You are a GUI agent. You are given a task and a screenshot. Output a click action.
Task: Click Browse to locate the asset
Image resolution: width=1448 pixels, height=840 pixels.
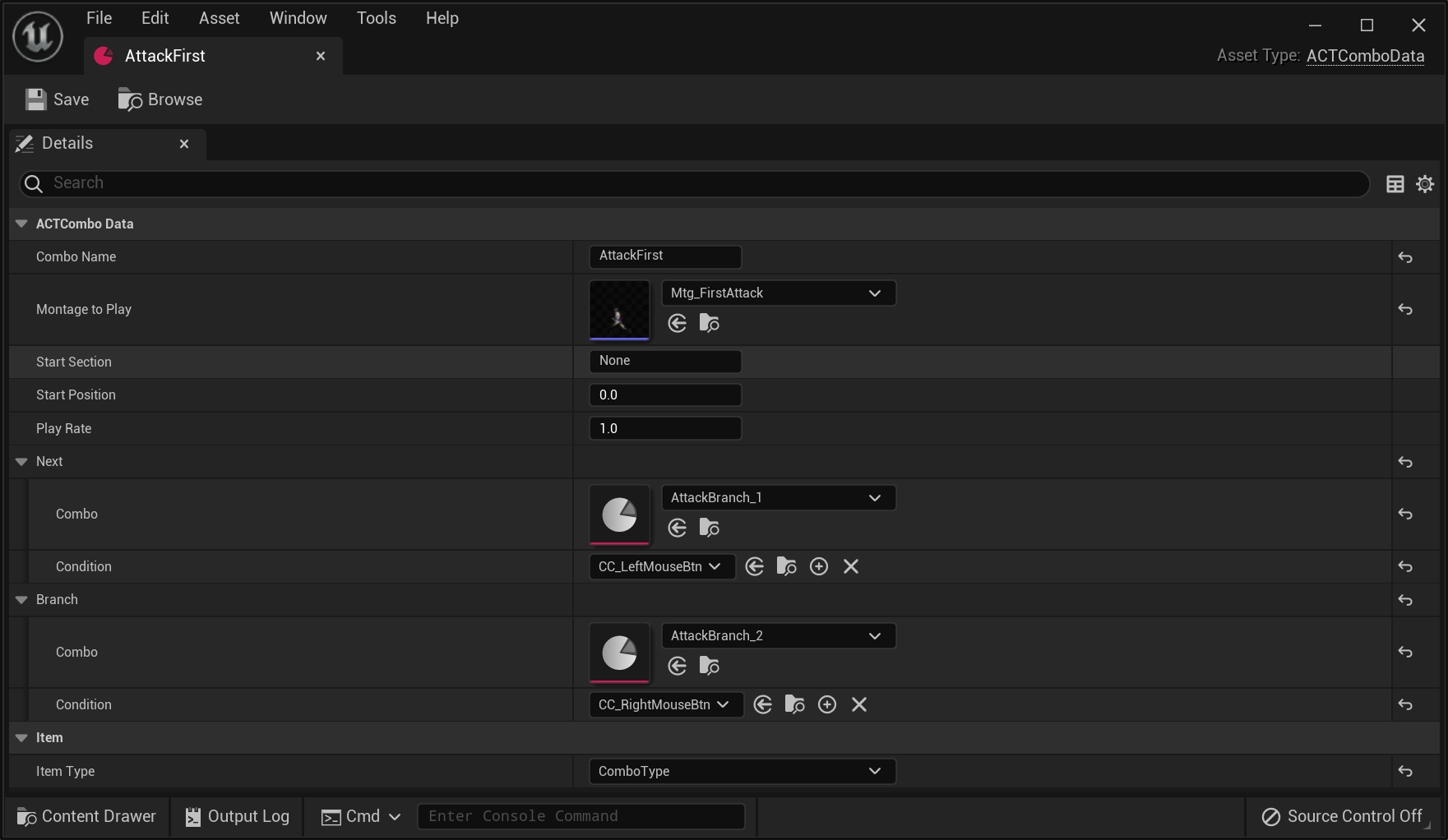[x=160, y=99]
